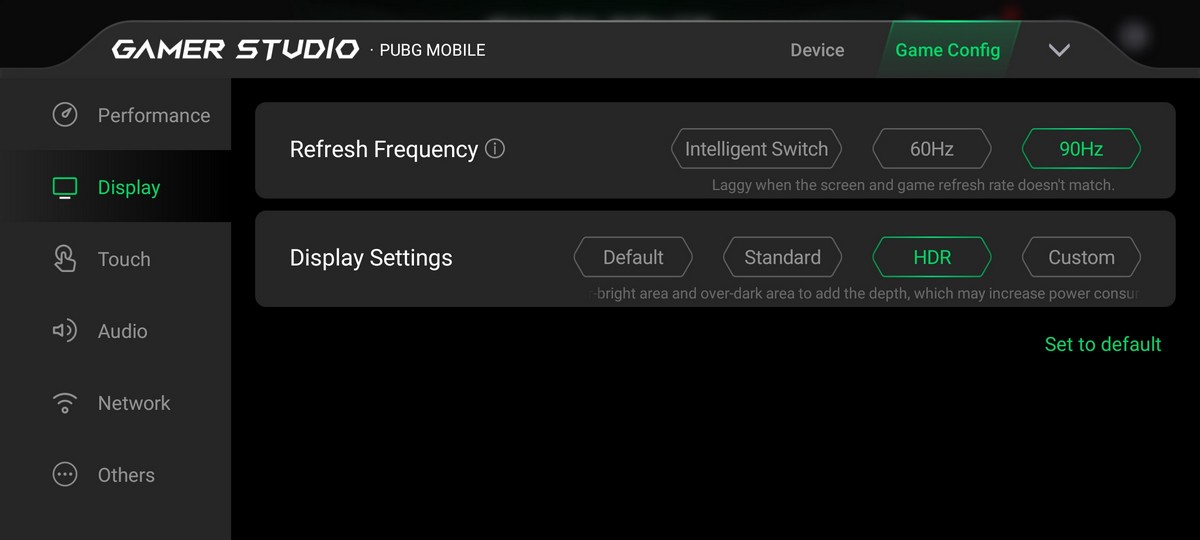
Task: Open the Network Wi-Fi icon
Action: coord(65,403)
